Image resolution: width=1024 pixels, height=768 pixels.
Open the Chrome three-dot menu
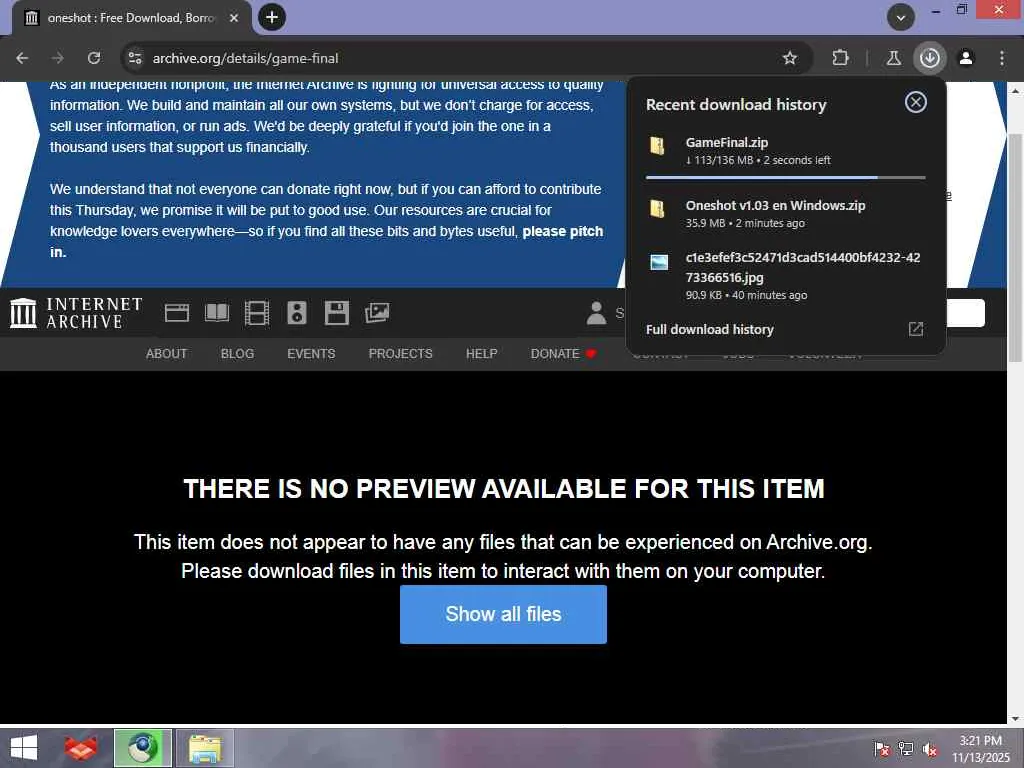(x=1002, y=58)
